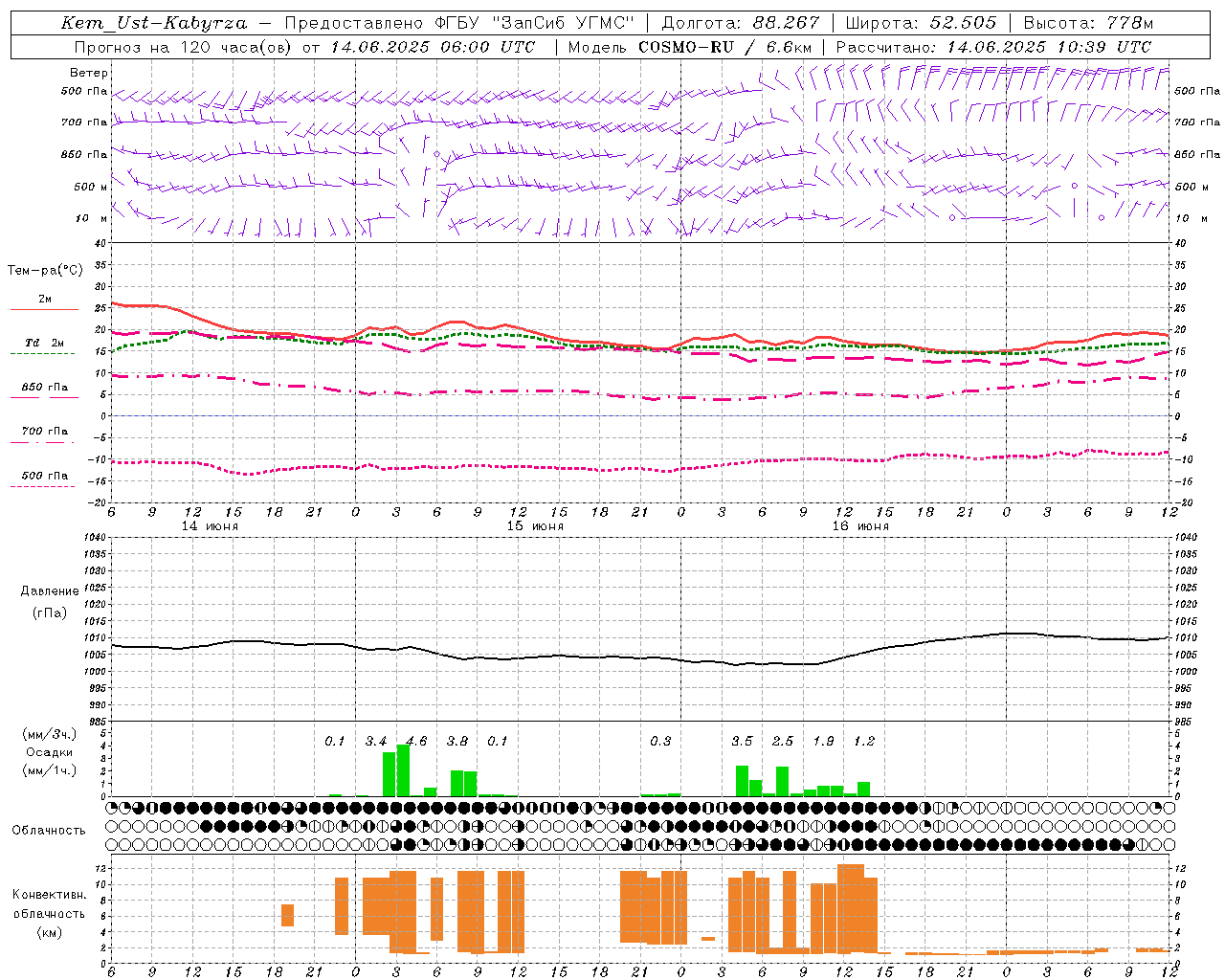
Task: Select the (мм/1ч.) precipitation unit label
Action: point(50,769)
